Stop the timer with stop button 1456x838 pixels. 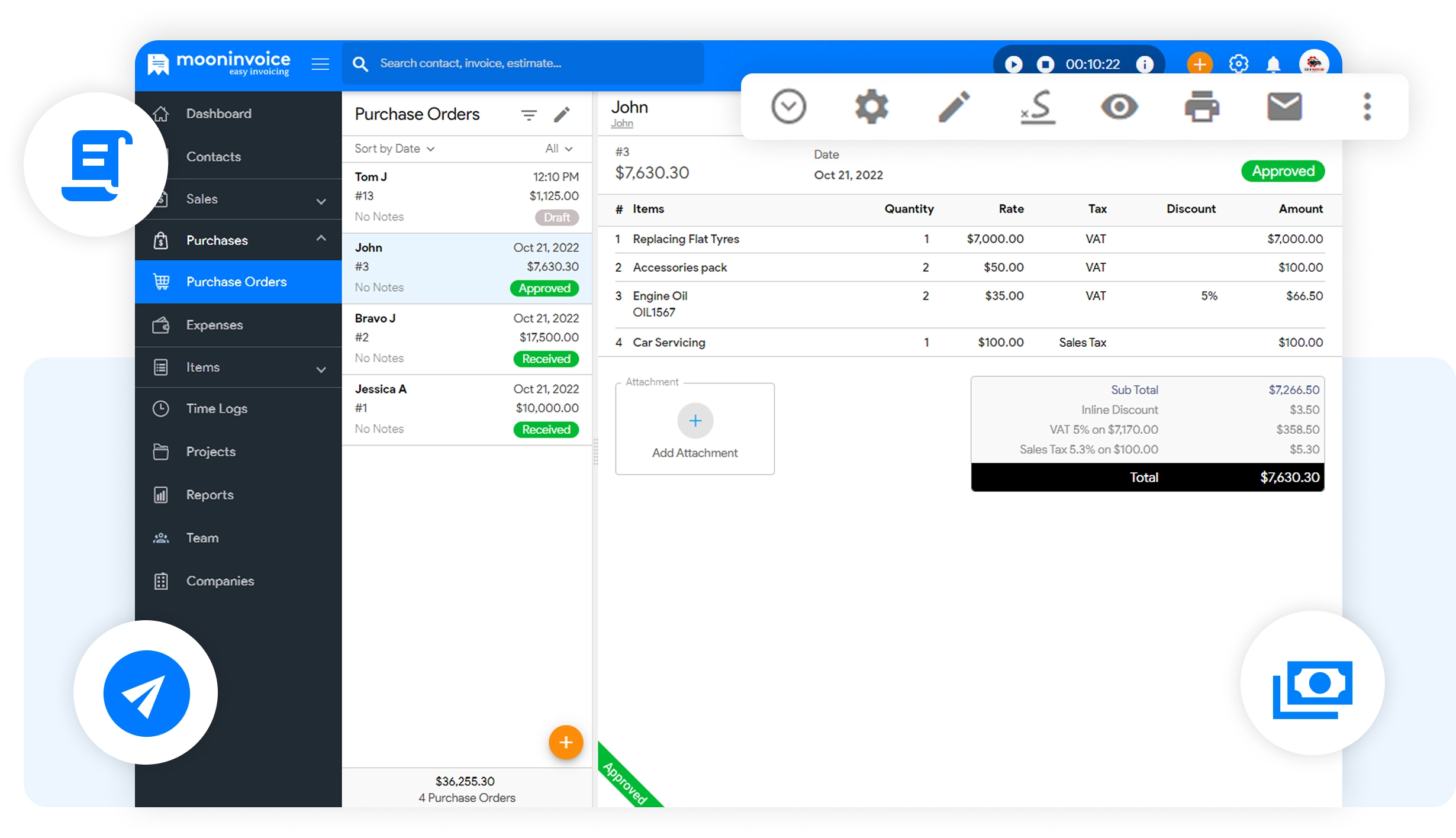coord(1045,64)
